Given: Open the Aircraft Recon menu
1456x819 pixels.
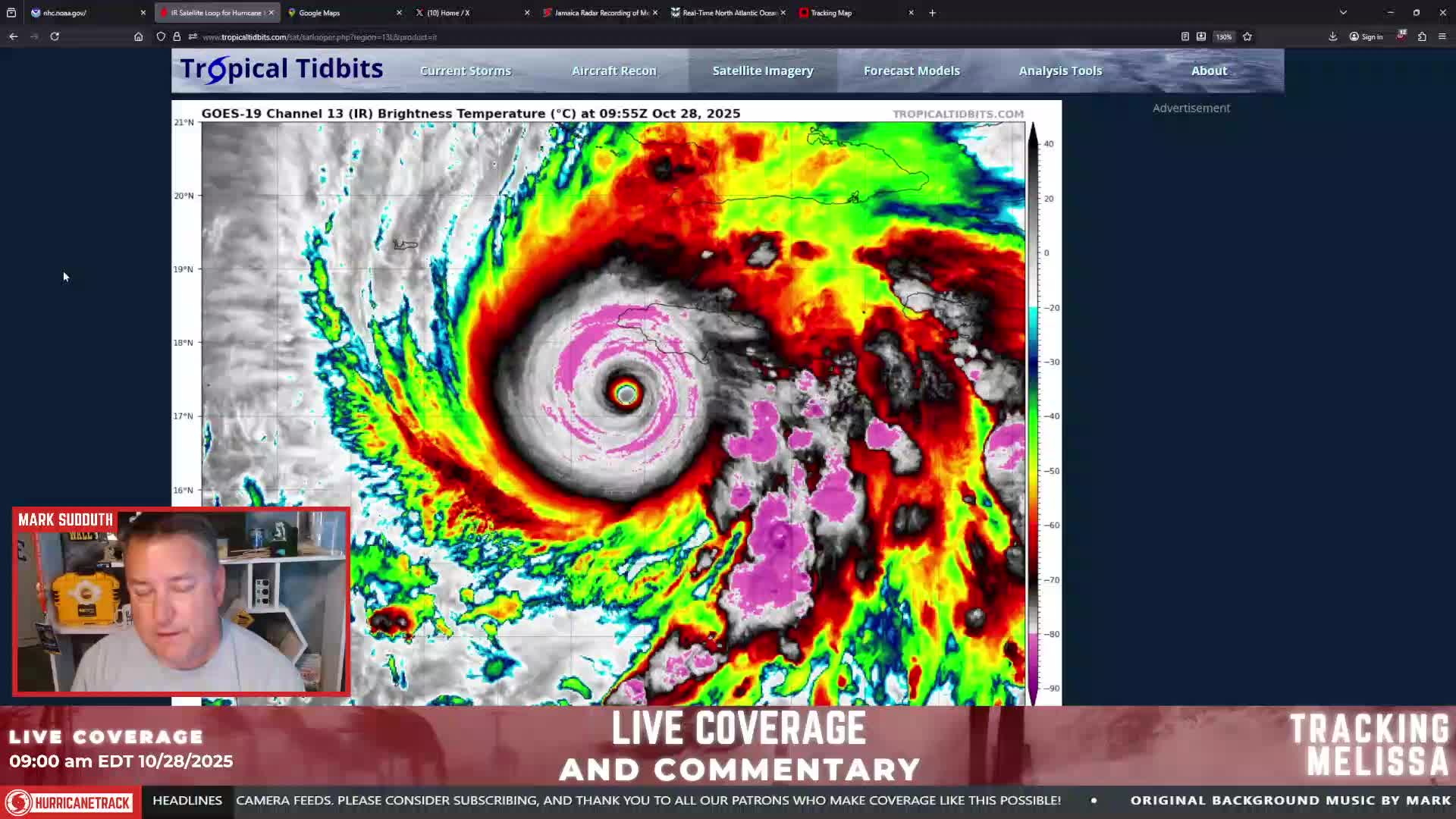Looking at the screenshot, I should click(x=613, y=71).
